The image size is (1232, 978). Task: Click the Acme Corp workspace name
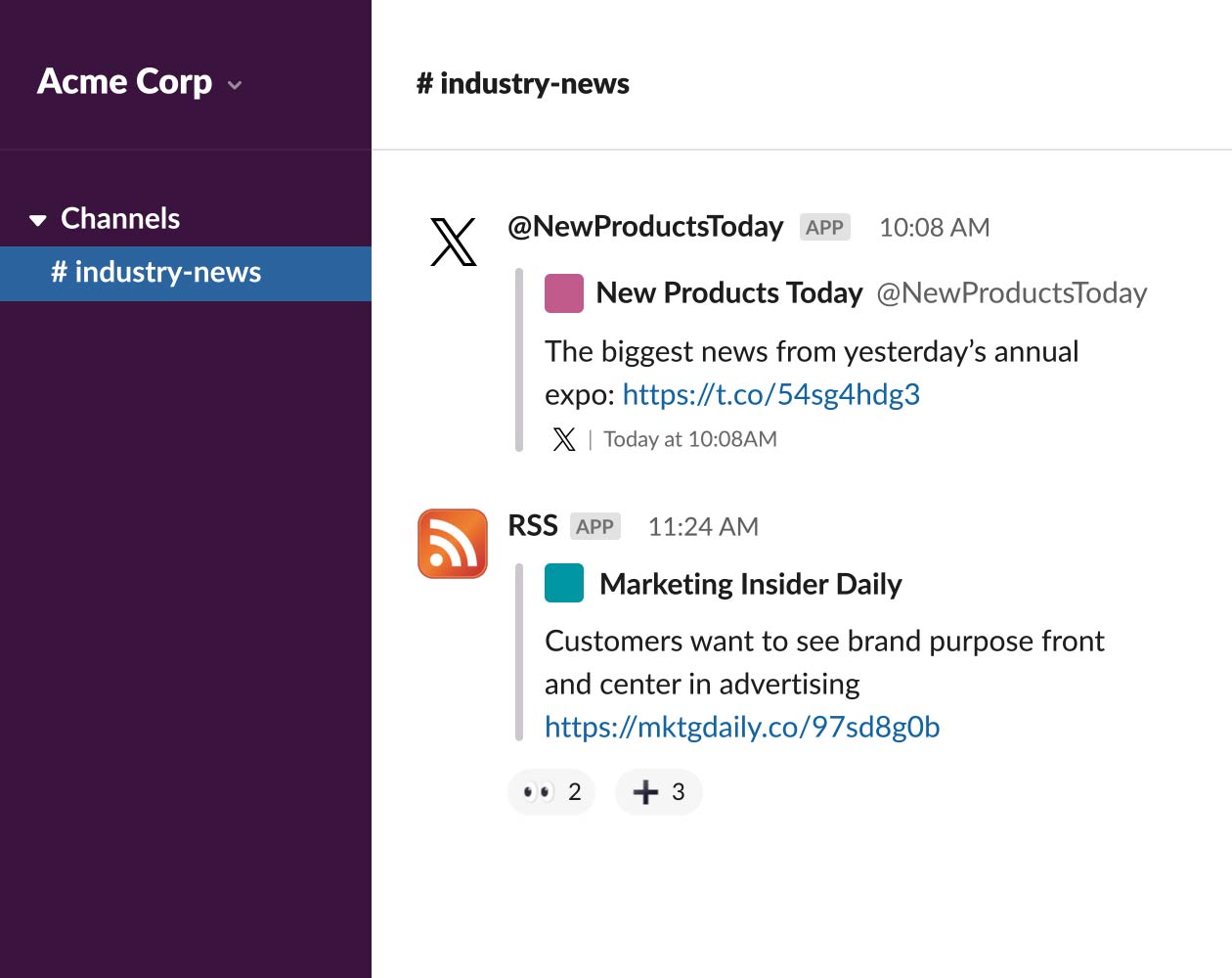tap(124, 82)
